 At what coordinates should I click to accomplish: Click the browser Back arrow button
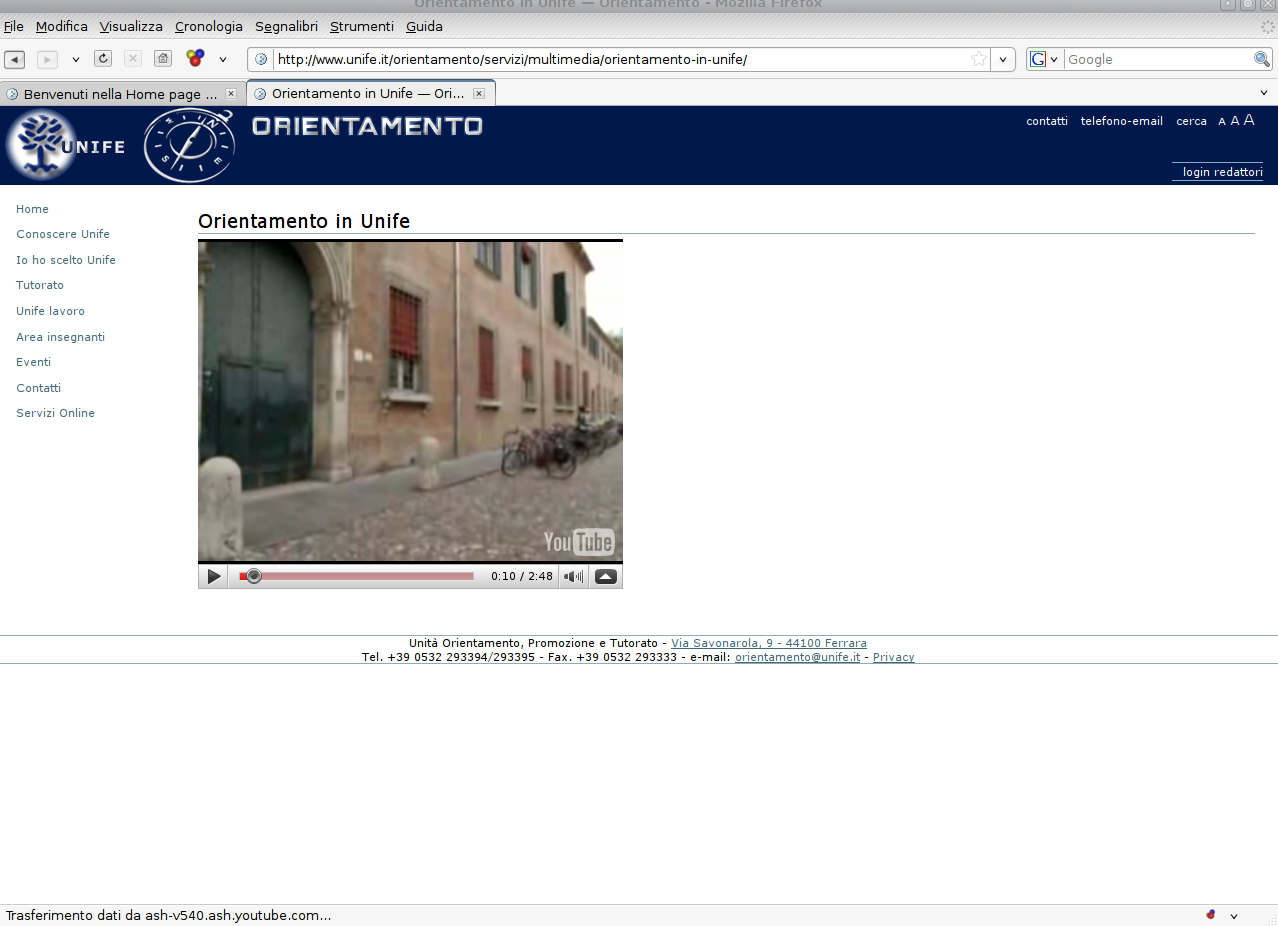tap(15, 59)
